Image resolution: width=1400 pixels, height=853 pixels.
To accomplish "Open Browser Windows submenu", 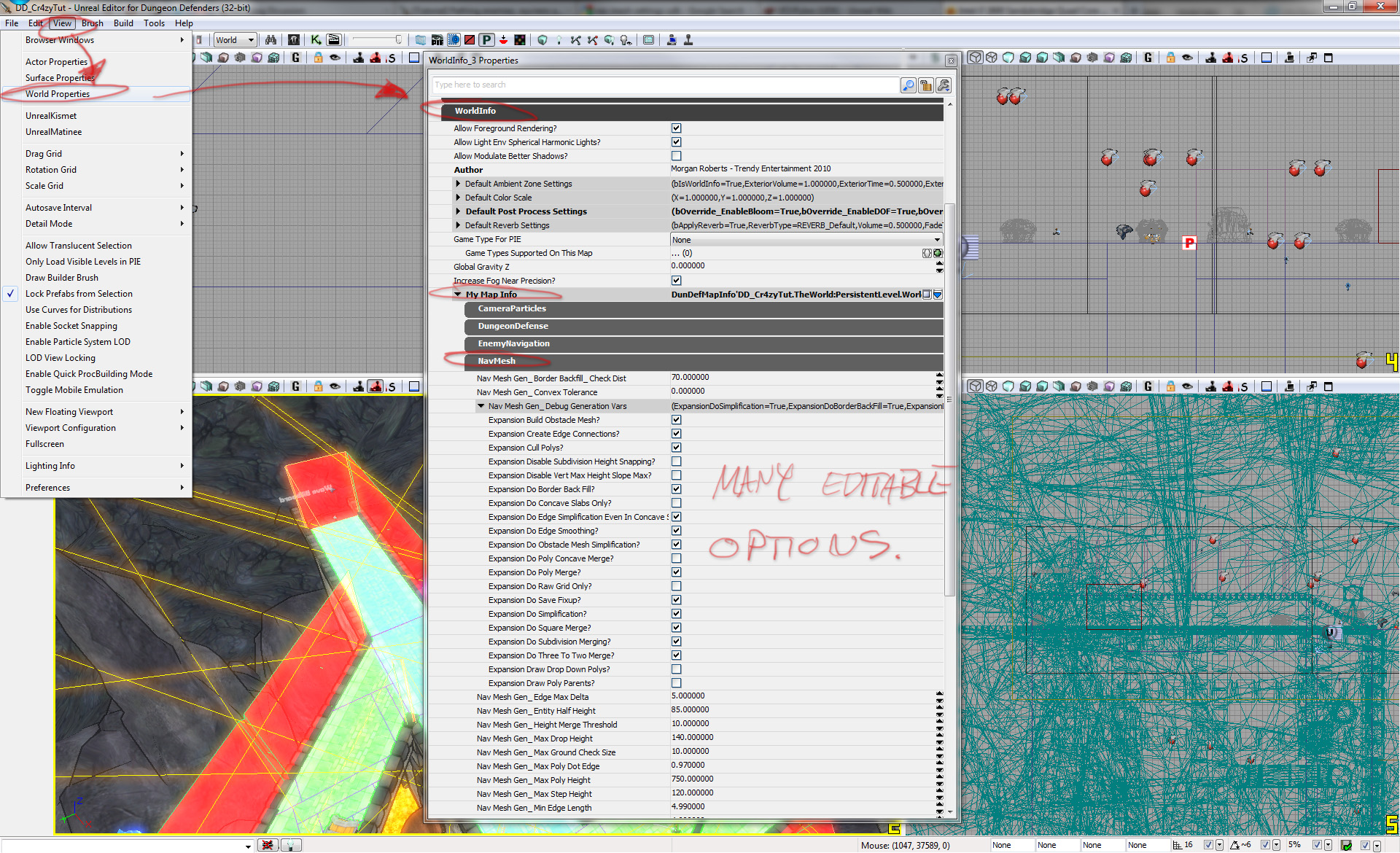I will pos(96,40).
